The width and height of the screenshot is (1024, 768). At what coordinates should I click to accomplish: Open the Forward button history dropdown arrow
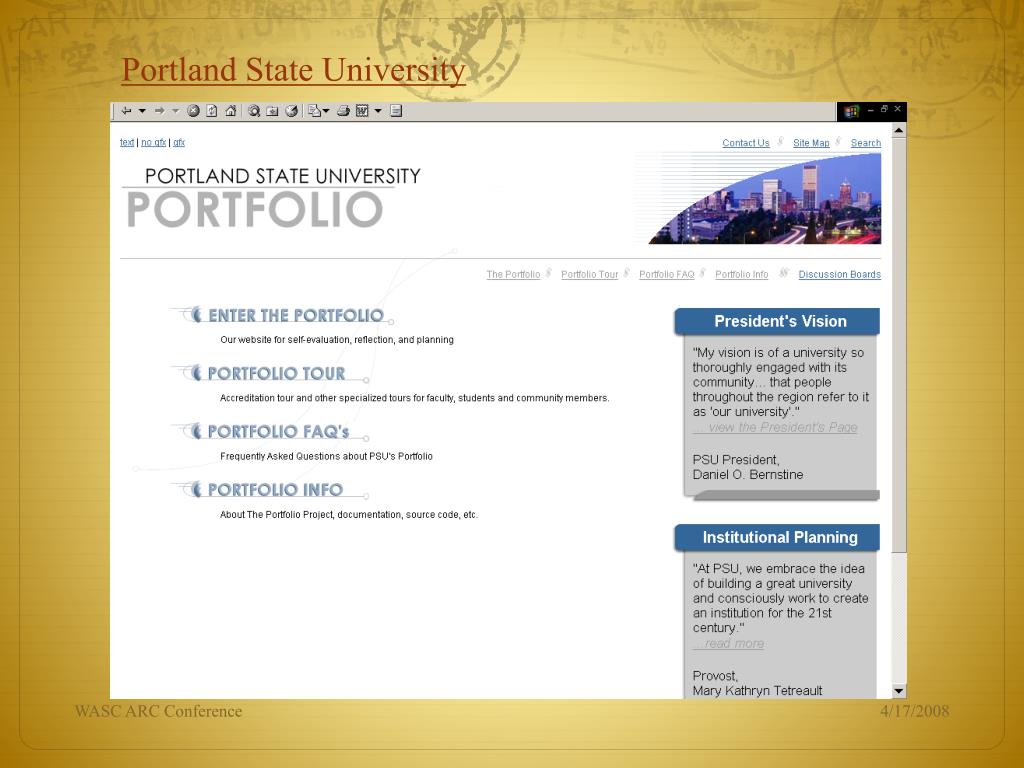[x=176, y=111]
